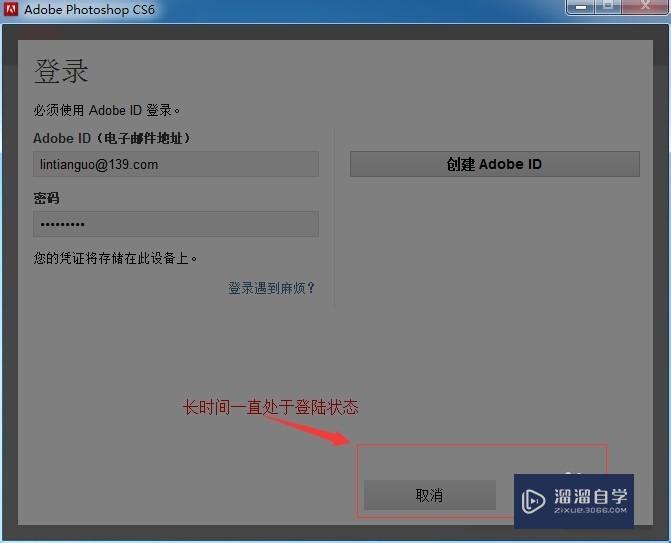The image size is (671, 543).
Task: Click the password (密码) input field
Action: point(176,224)
